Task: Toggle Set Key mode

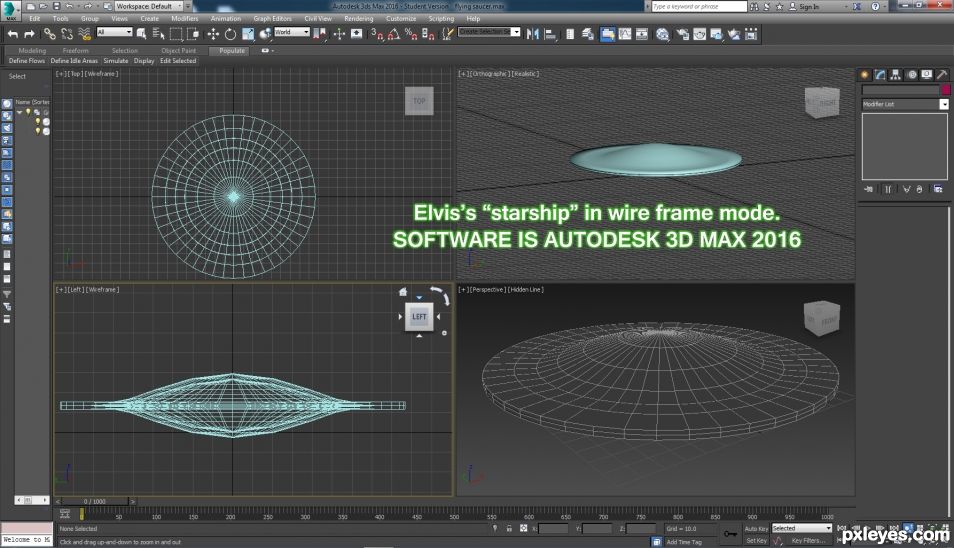Action: pos(756,540)
